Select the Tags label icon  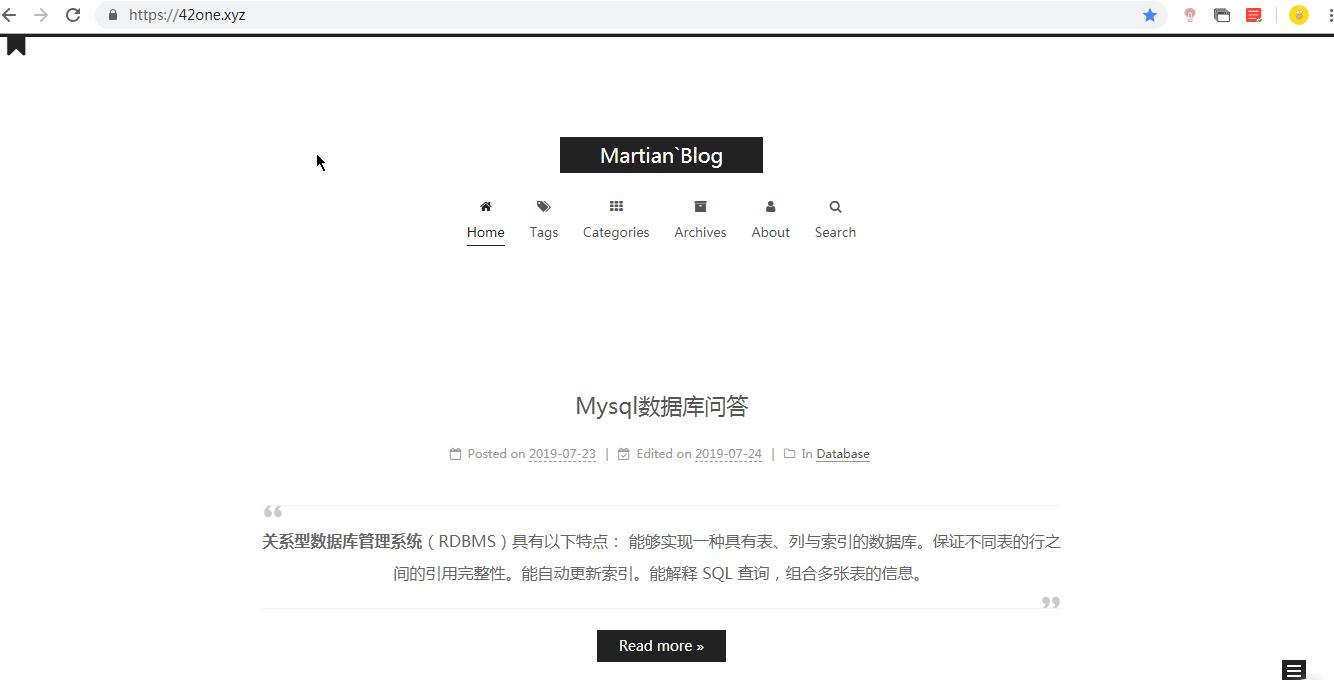coord(543,206)
